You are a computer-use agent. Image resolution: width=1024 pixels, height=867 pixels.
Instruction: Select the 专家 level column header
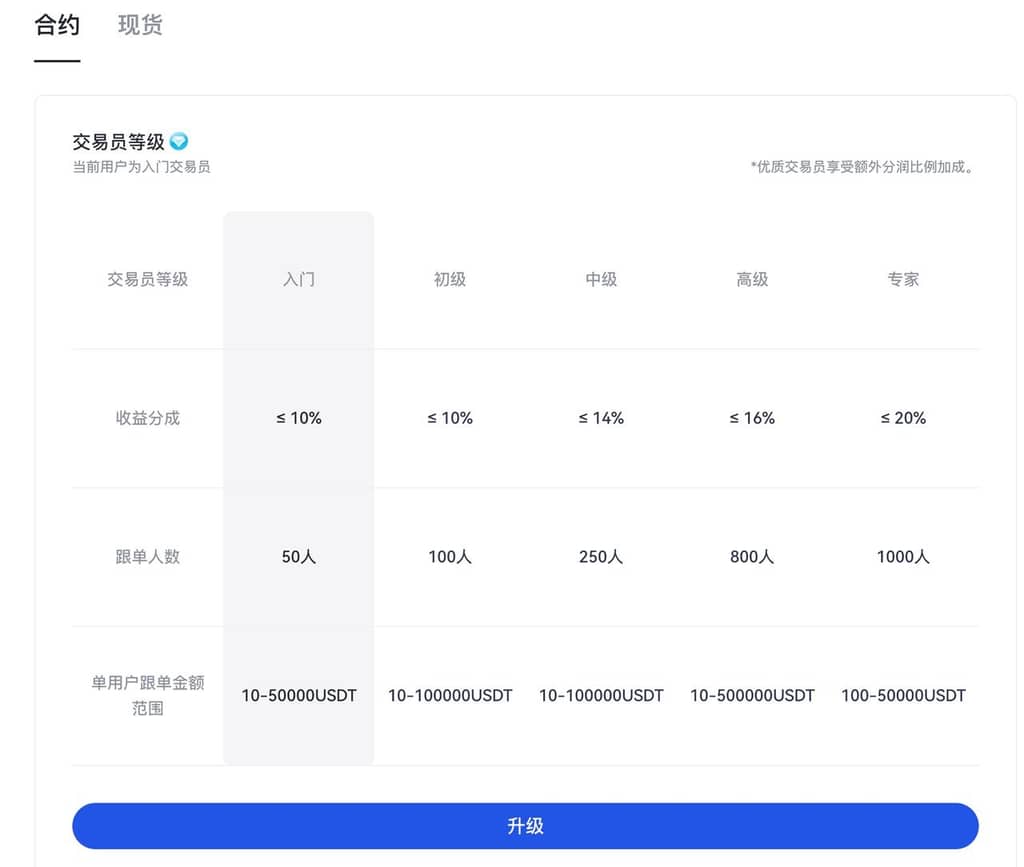coord(903,279)
